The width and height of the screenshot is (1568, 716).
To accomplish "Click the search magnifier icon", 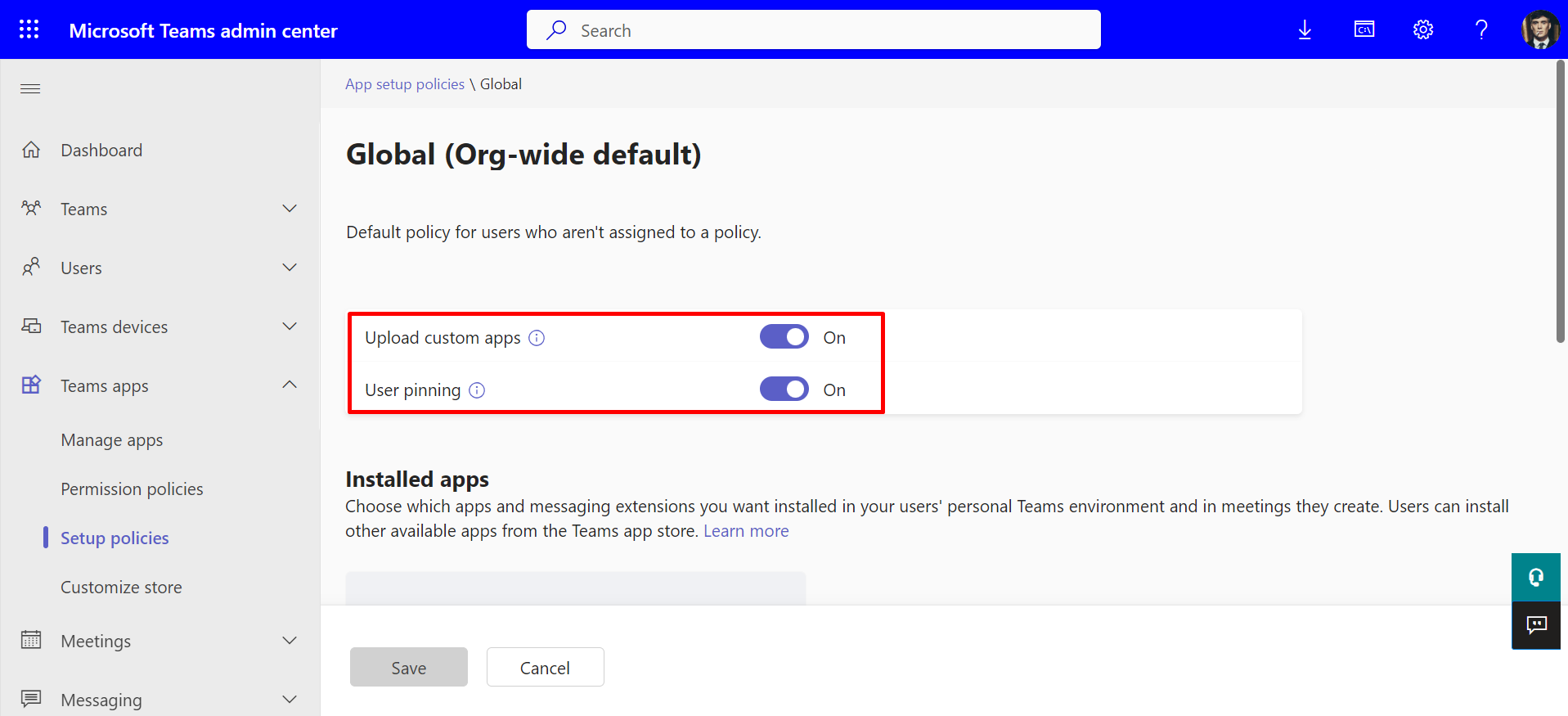I will [x=556, y=30].
